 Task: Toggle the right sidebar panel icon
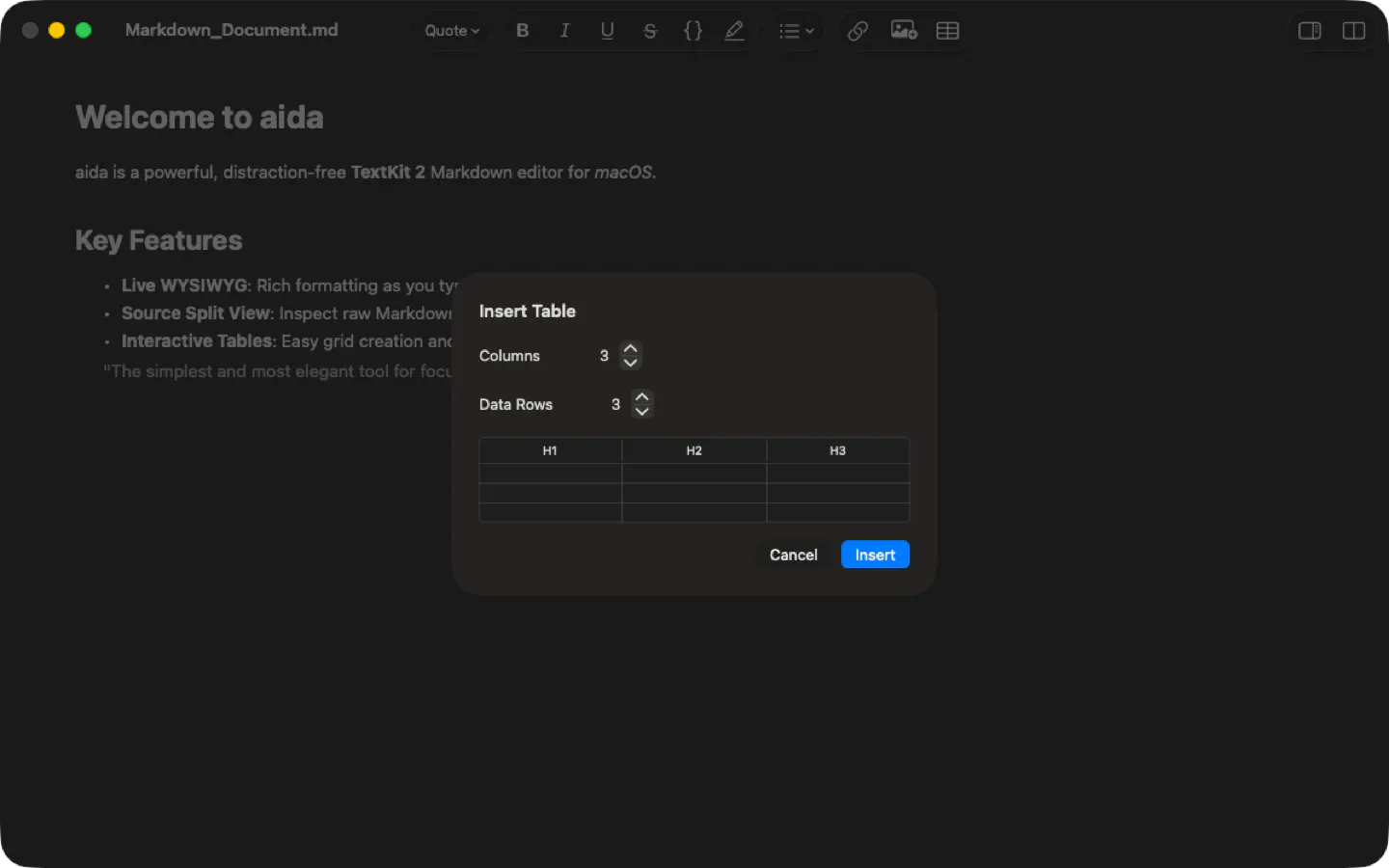[x=1310, y=31]
